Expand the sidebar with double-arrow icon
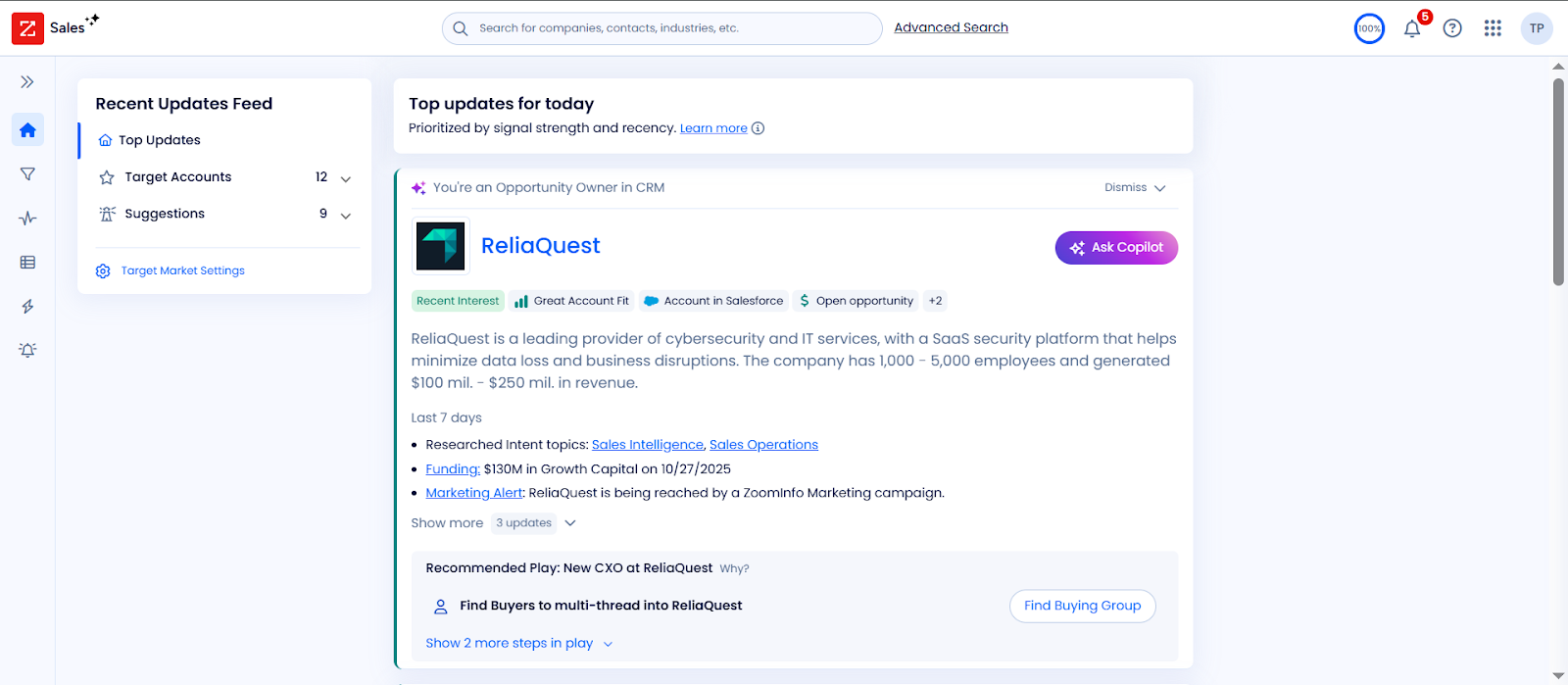The height and width of the screenshot is (685, 1568). coord(27,82)
